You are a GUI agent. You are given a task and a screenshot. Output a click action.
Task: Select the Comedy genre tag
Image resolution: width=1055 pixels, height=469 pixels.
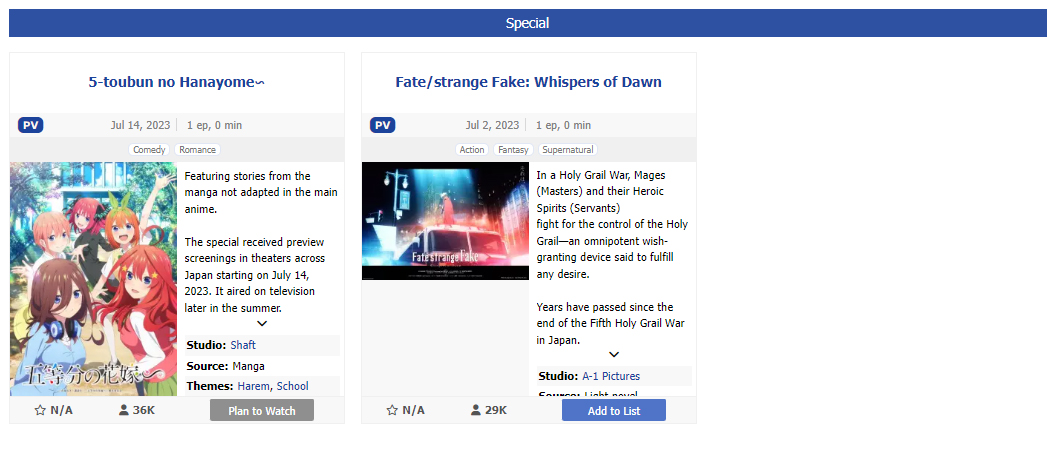click(x=149, y=150)
